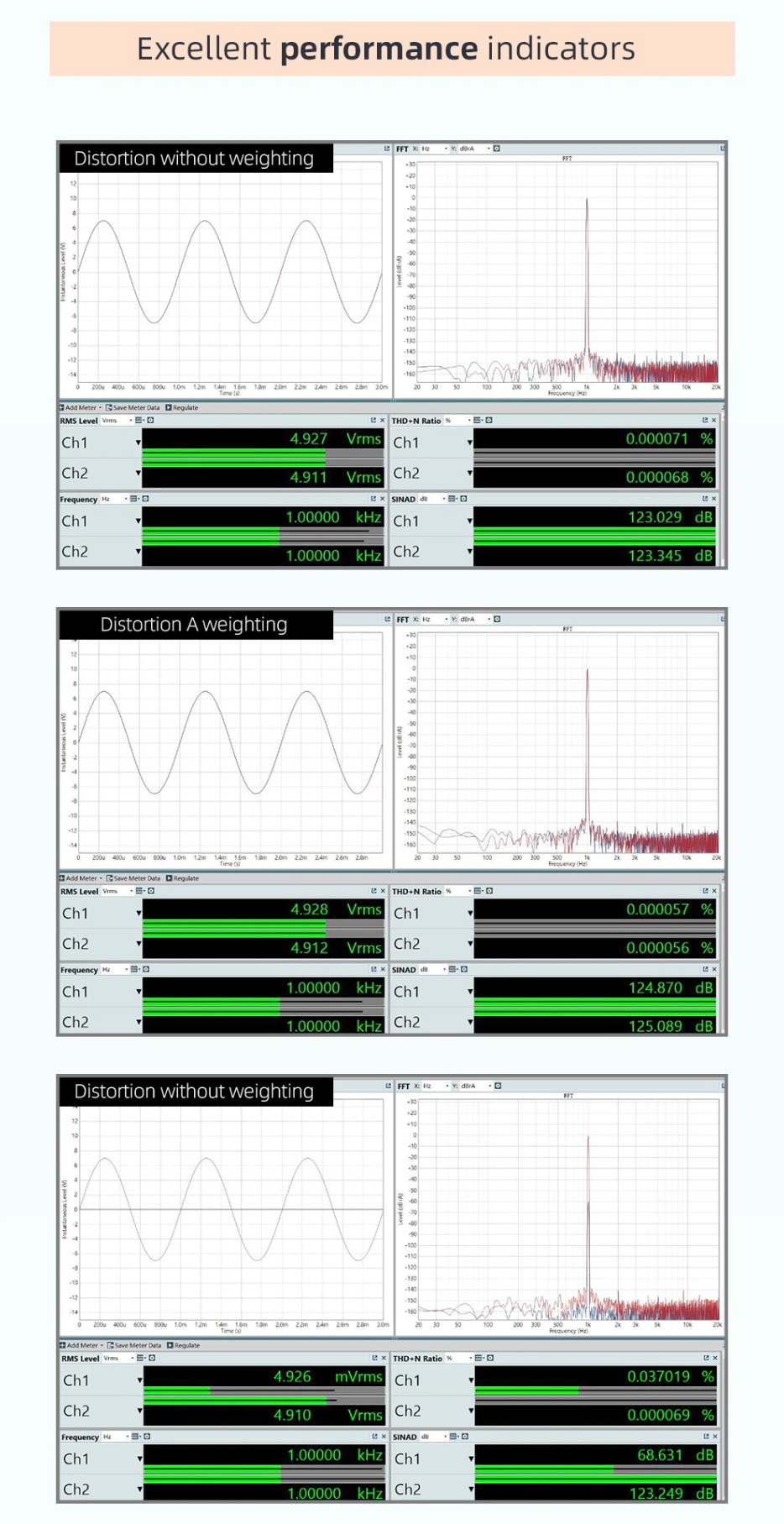Viewport: 784px width, 1524px height.
Task: Click the Ch1 green level bar showing 4.927 Vrms
Action: click(x=233, y=453)
